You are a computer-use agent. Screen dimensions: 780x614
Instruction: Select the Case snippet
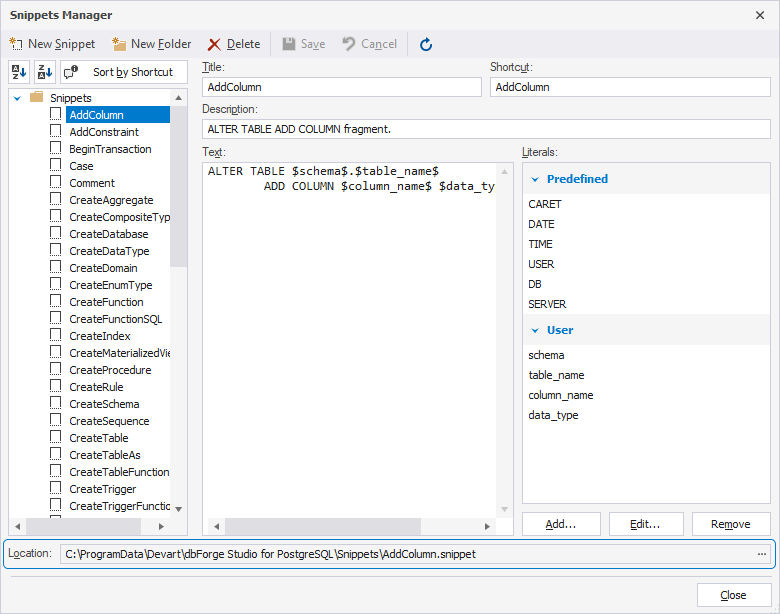81,166
